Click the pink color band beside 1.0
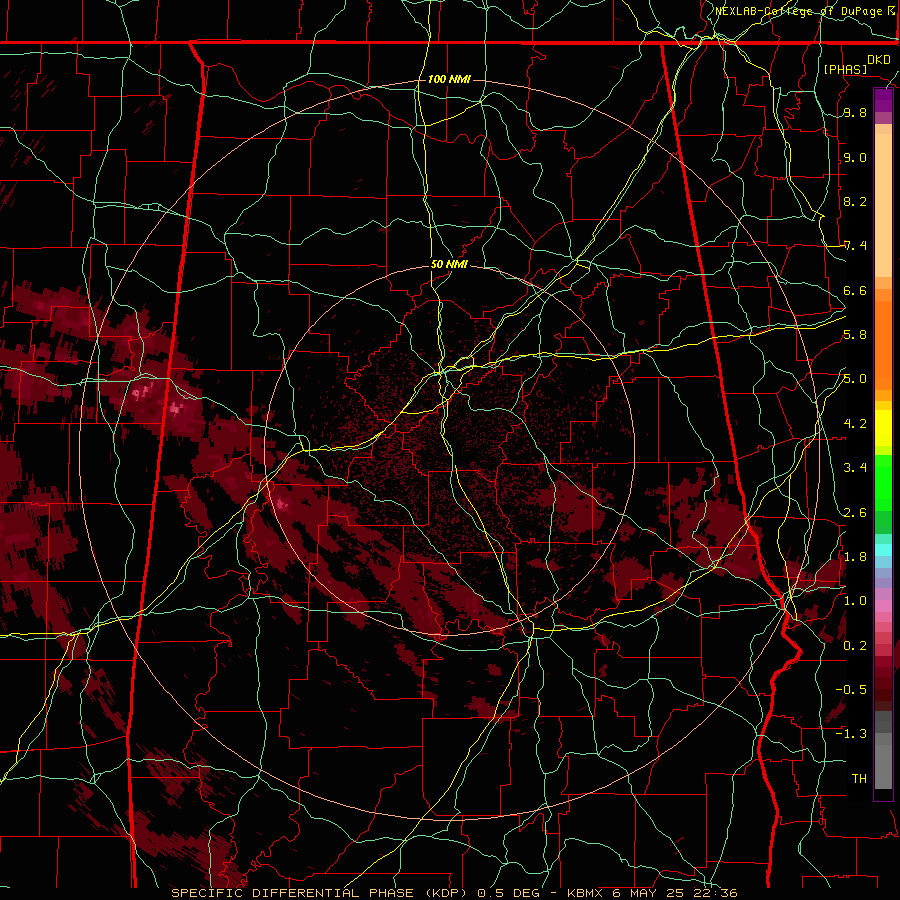The height and width of the screenshot is (900, 900). pyautogui.click(x=883, y=606)
